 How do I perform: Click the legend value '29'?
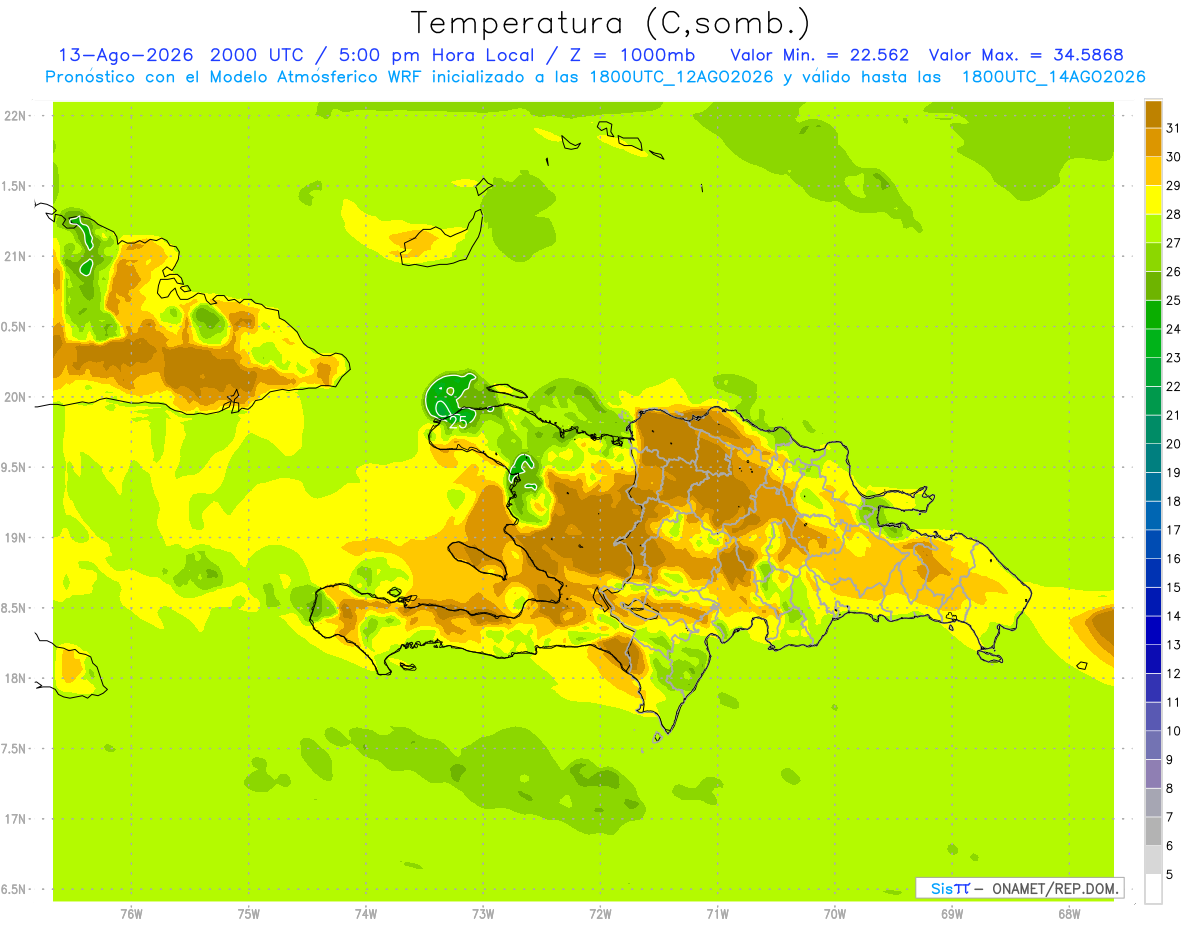coord(1174,185)
